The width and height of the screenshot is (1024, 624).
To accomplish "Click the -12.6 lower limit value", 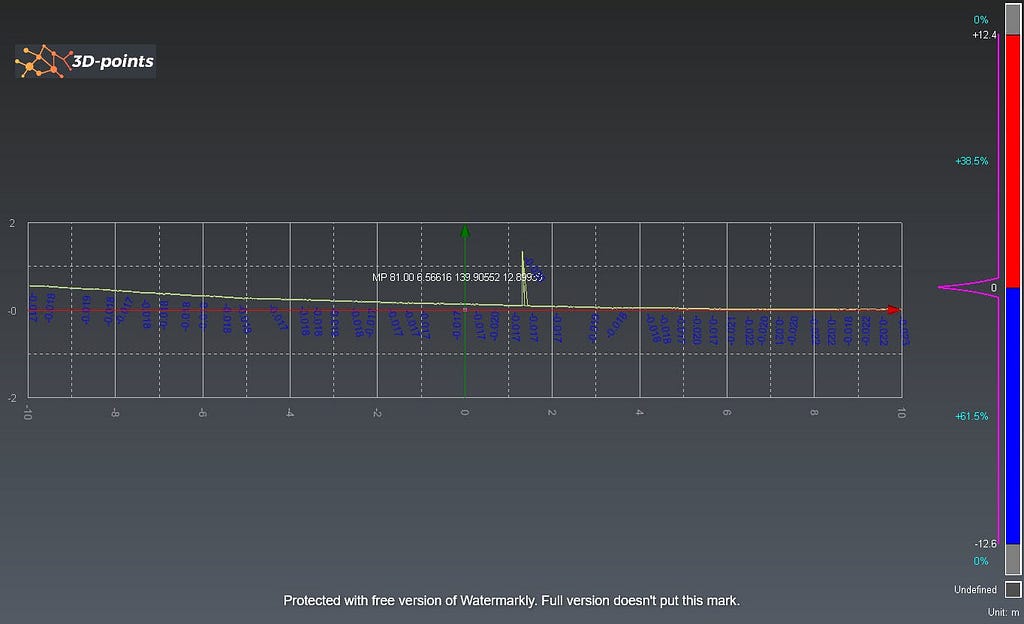I will point(985,543).
